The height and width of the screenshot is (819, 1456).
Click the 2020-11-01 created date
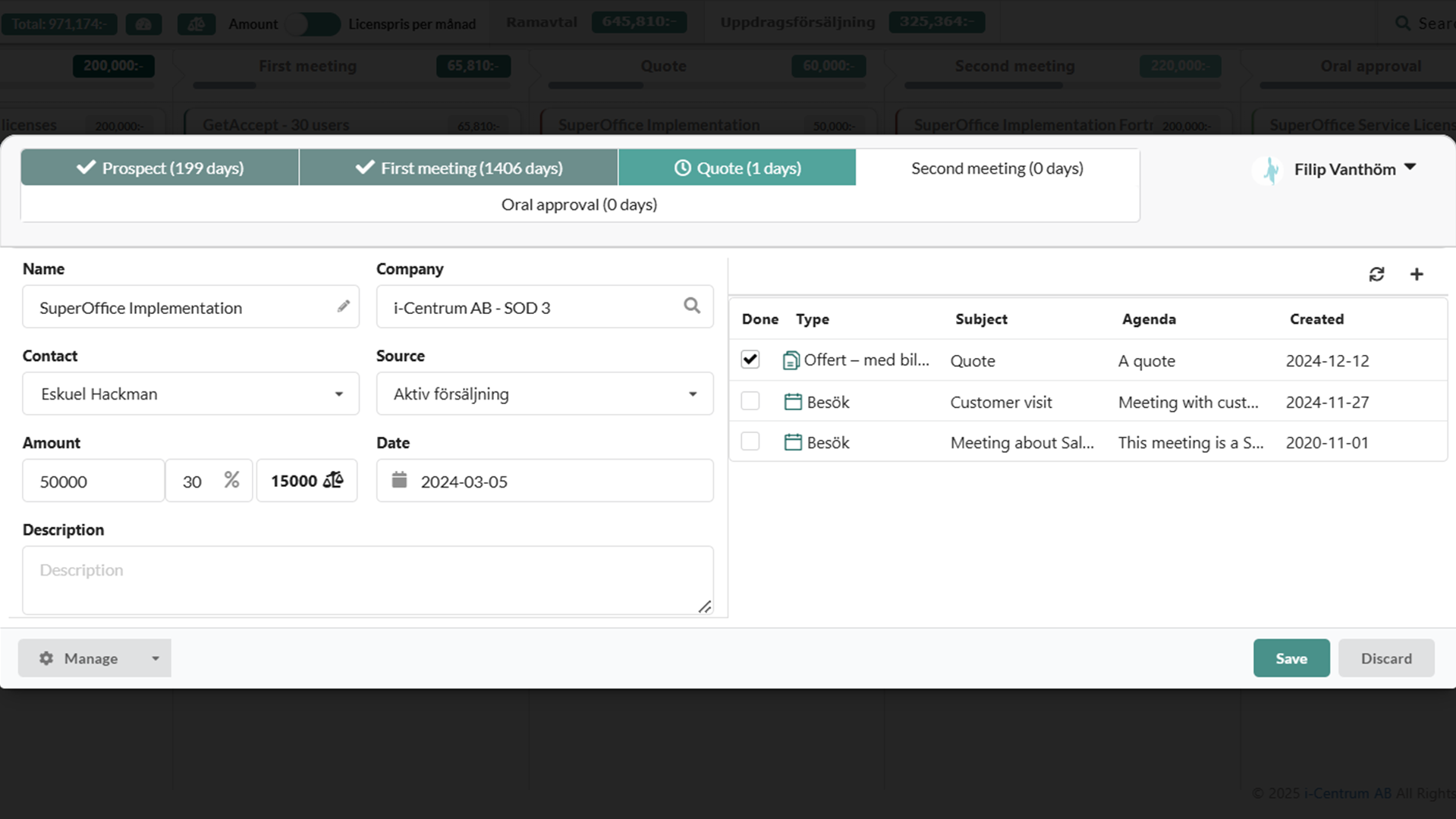(1327, 443)
